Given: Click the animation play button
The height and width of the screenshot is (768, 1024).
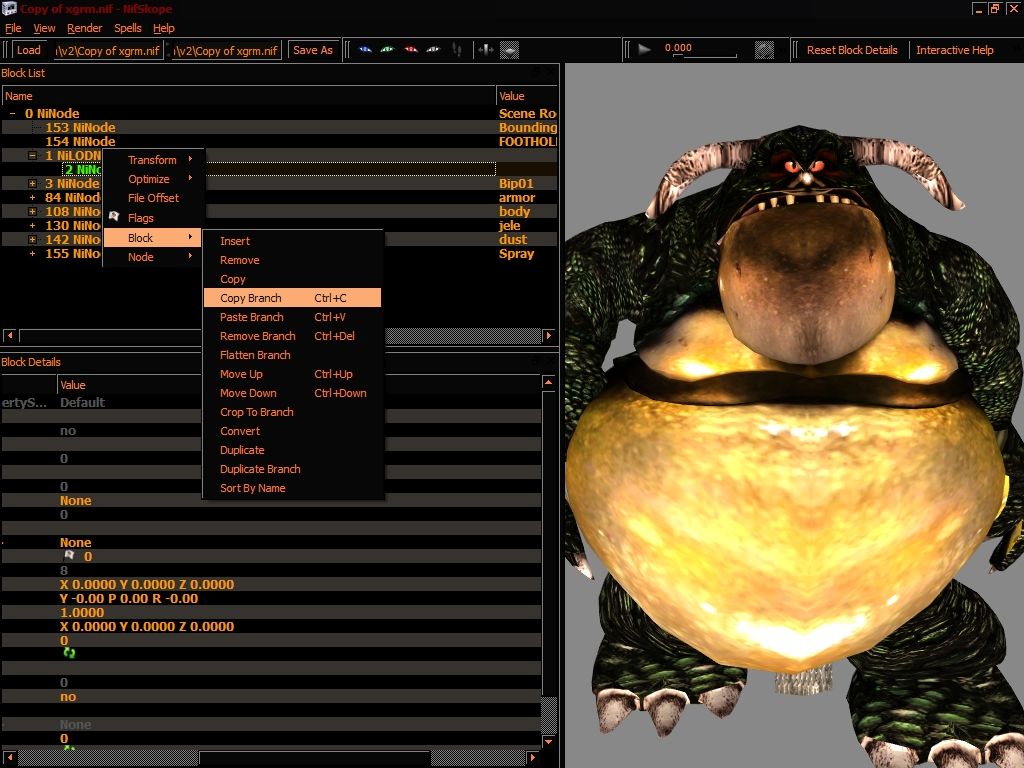Looking at the screenshot, I should click(x=645, y=49).
